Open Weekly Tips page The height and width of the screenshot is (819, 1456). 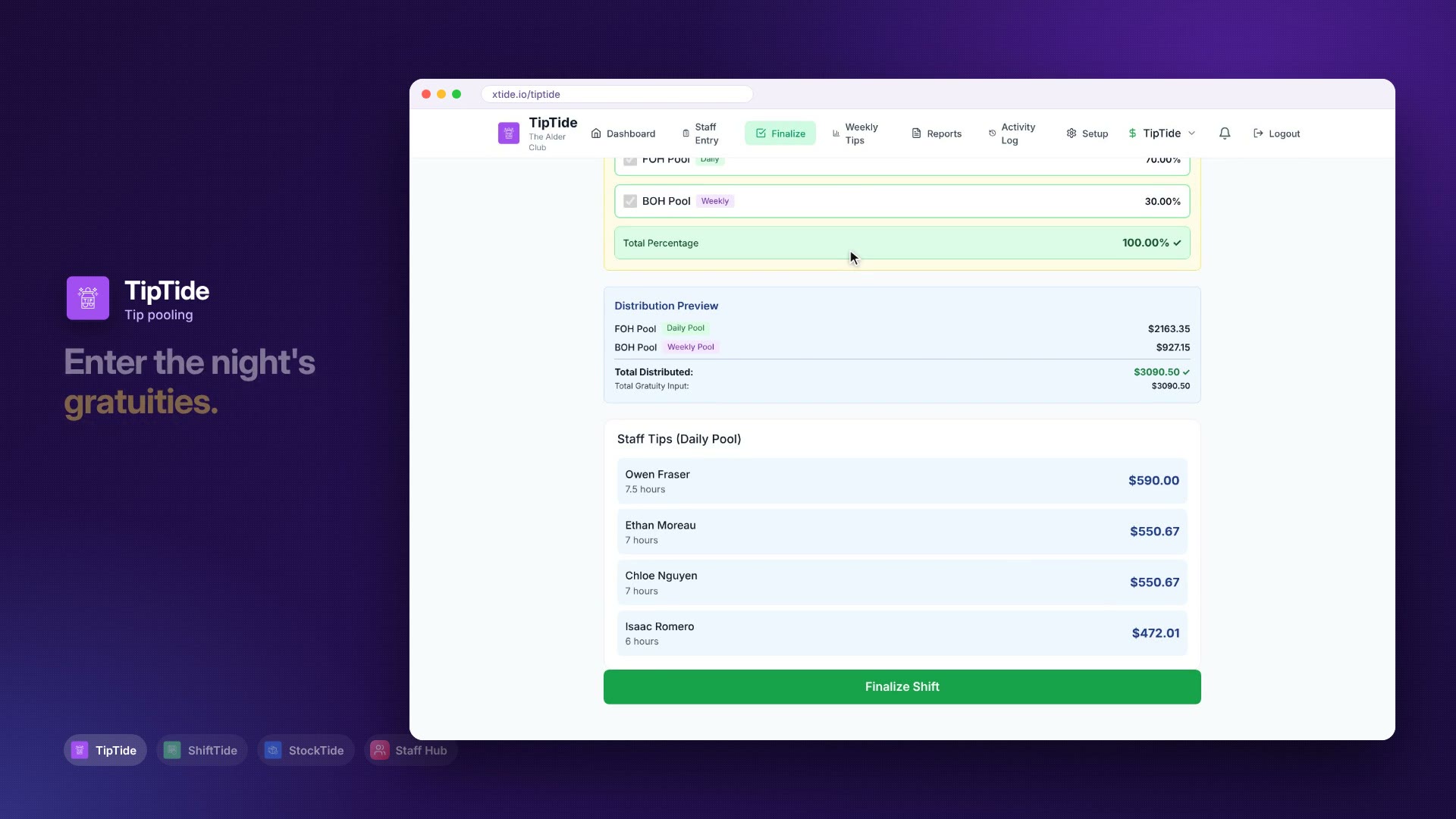[855, 133]
